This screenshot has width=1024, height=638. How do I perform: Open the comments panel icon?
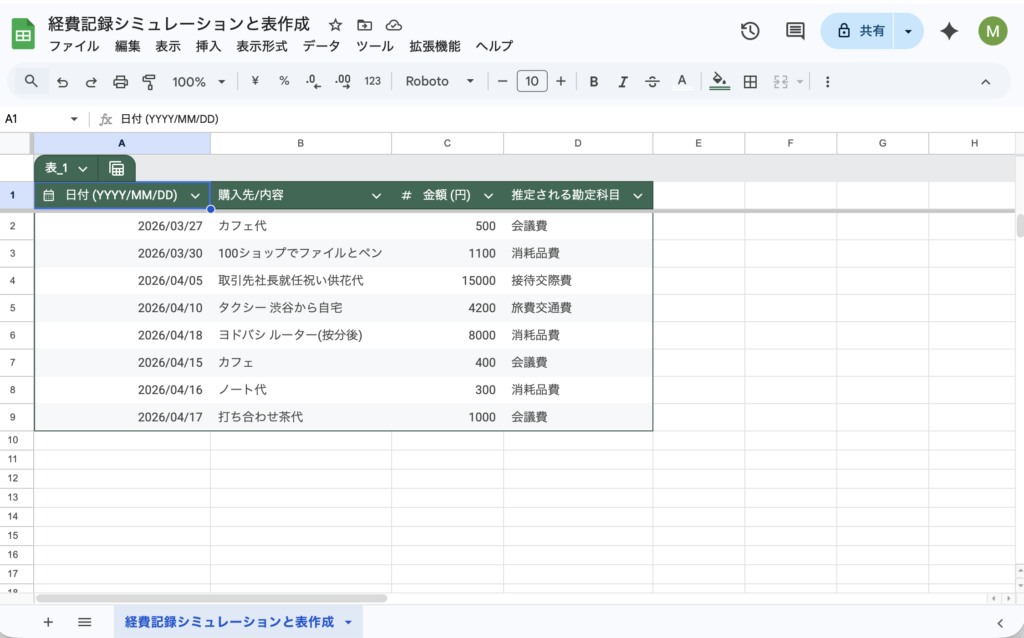(795, 31)
